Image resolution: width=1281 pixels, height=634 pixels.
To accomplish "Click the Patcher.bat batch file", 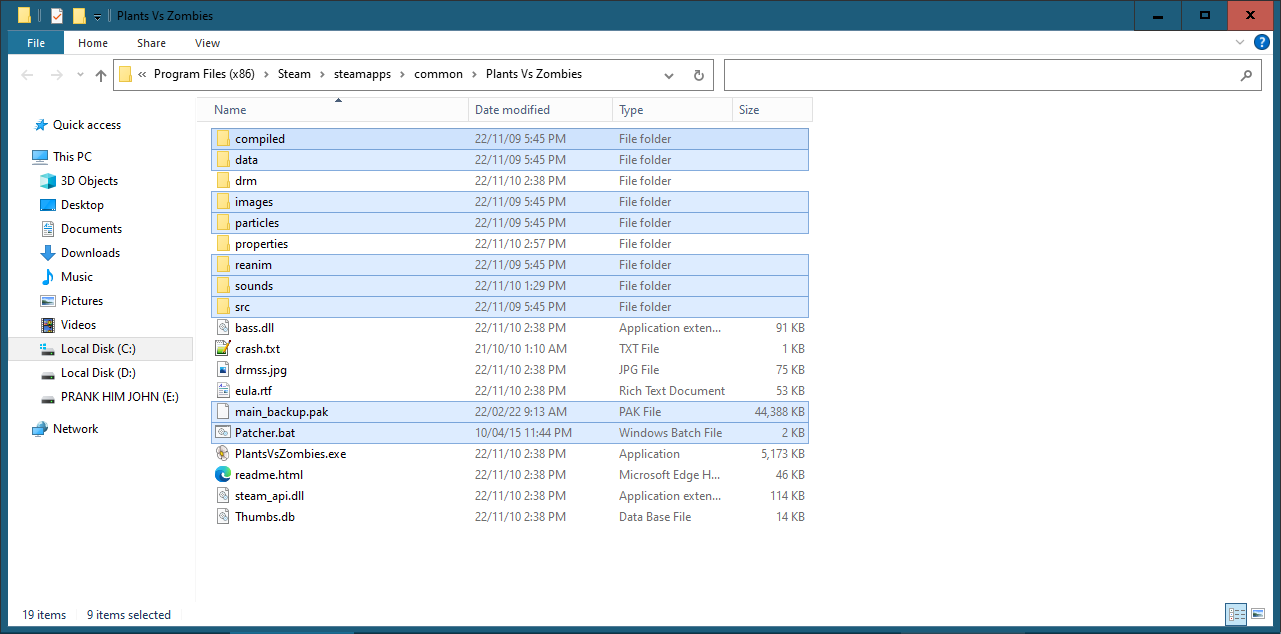I will [510, 433].
